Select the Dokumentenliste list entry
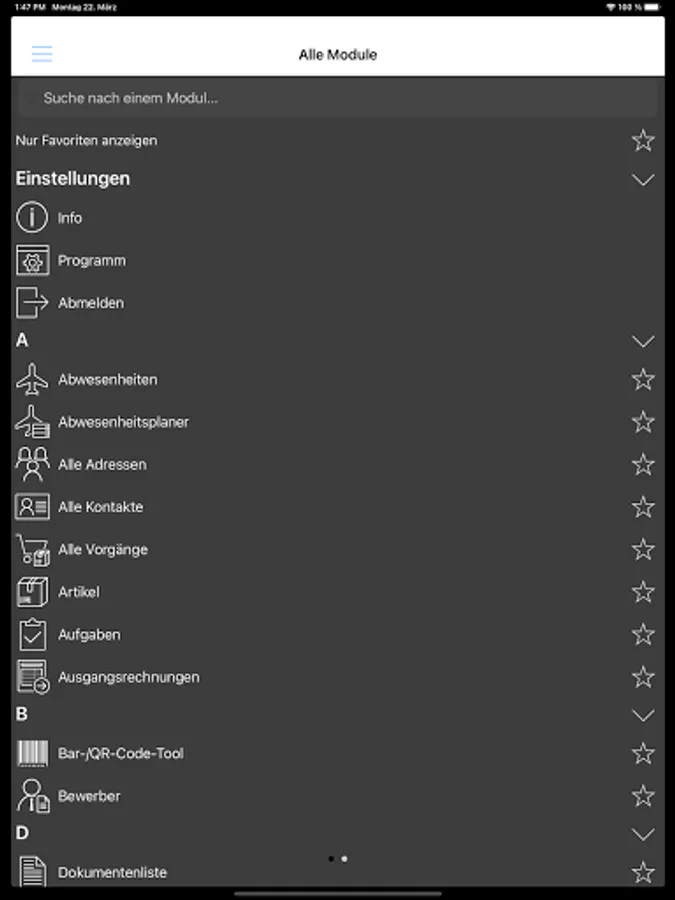Image resolution: width=675 pixels, height=900 pixels. (112, 872)
